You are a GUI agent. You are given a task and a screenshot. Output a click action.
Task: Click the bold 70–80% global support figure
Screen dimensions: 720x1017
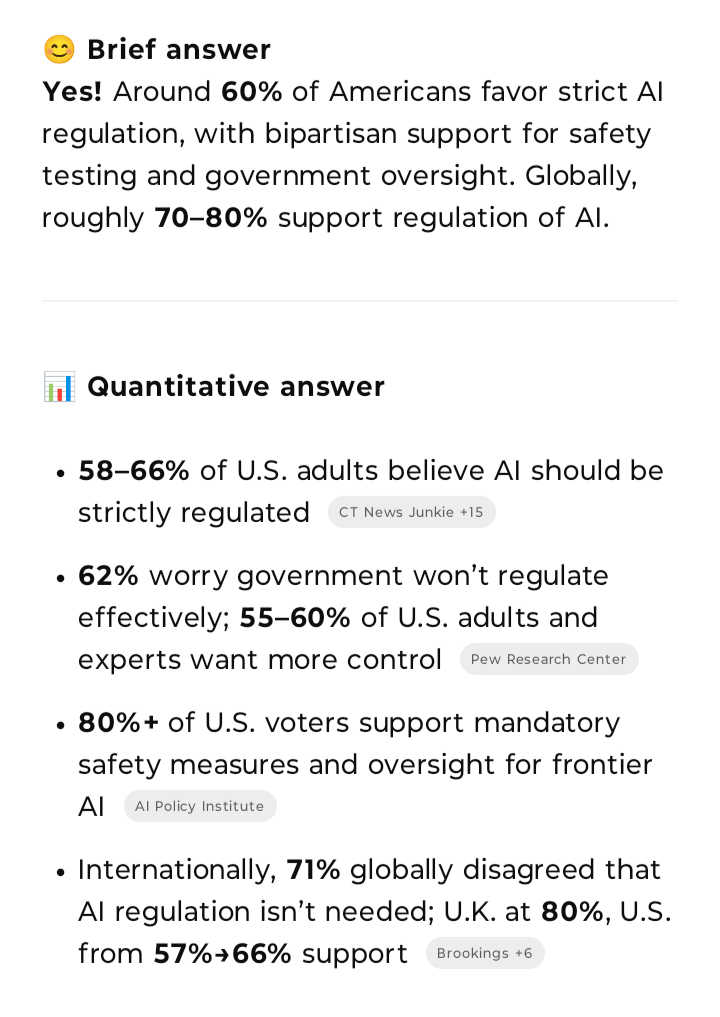(x=211, y=218)
